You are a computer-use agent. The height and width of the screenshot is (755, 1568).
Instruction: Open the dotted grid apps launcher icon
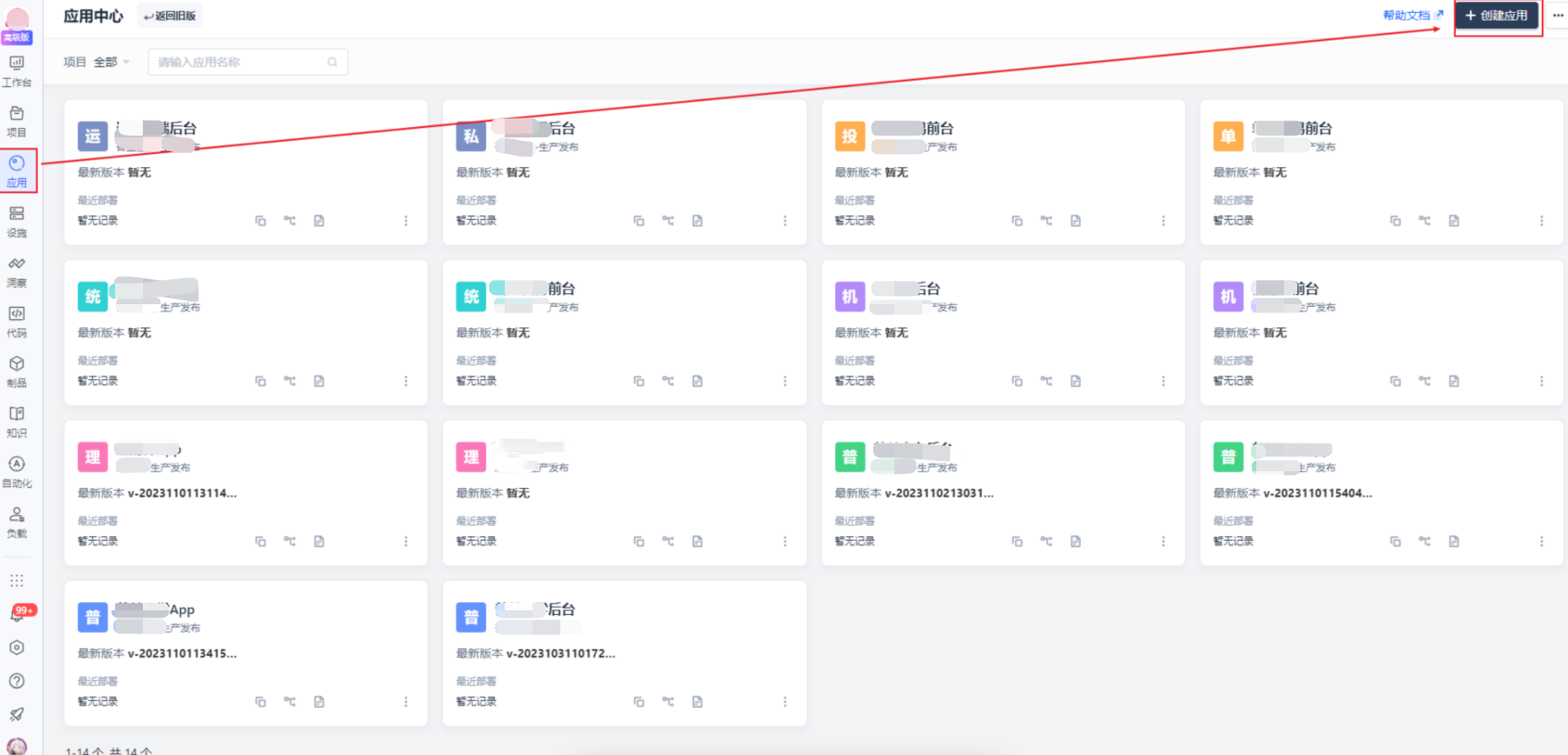(17, 581)
